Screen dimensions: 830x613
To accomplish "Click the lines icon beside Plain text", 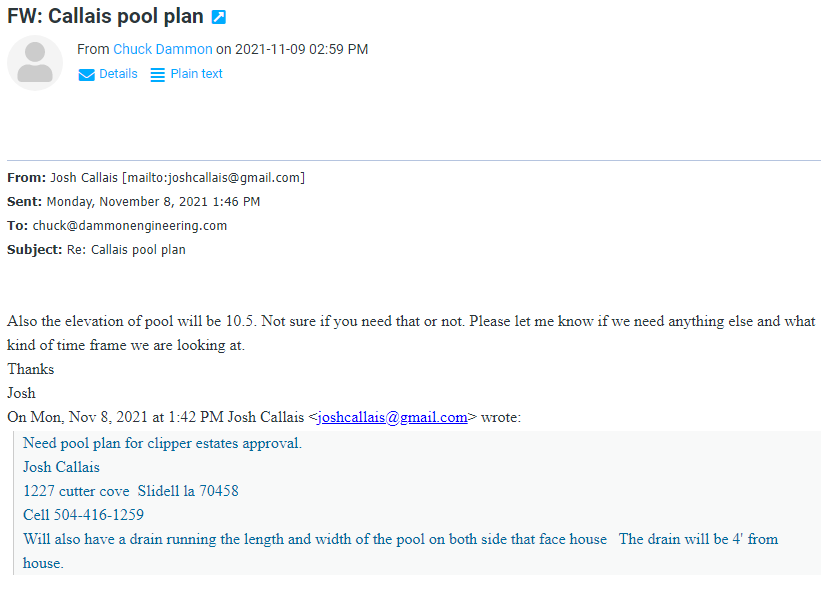I will click(x=158, y=75).
